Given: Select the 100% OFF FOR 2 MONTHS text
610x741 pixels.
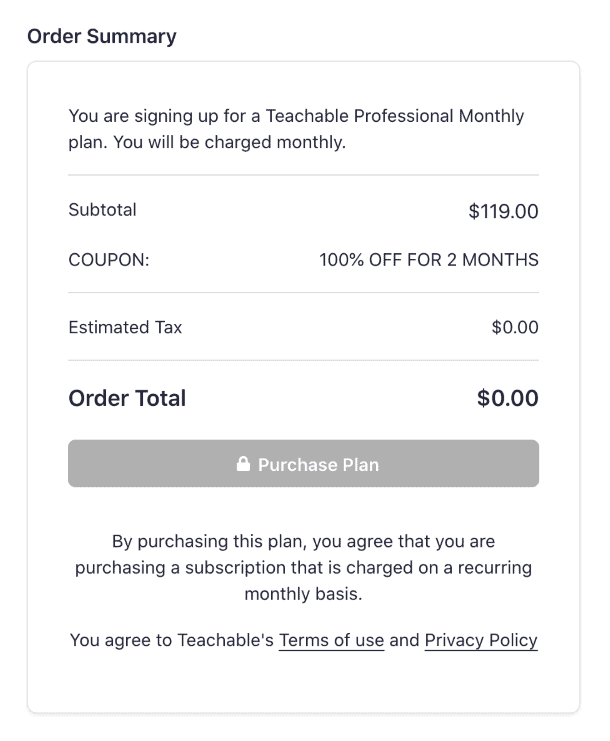Looking at the screenshot, I should point(429,260).
